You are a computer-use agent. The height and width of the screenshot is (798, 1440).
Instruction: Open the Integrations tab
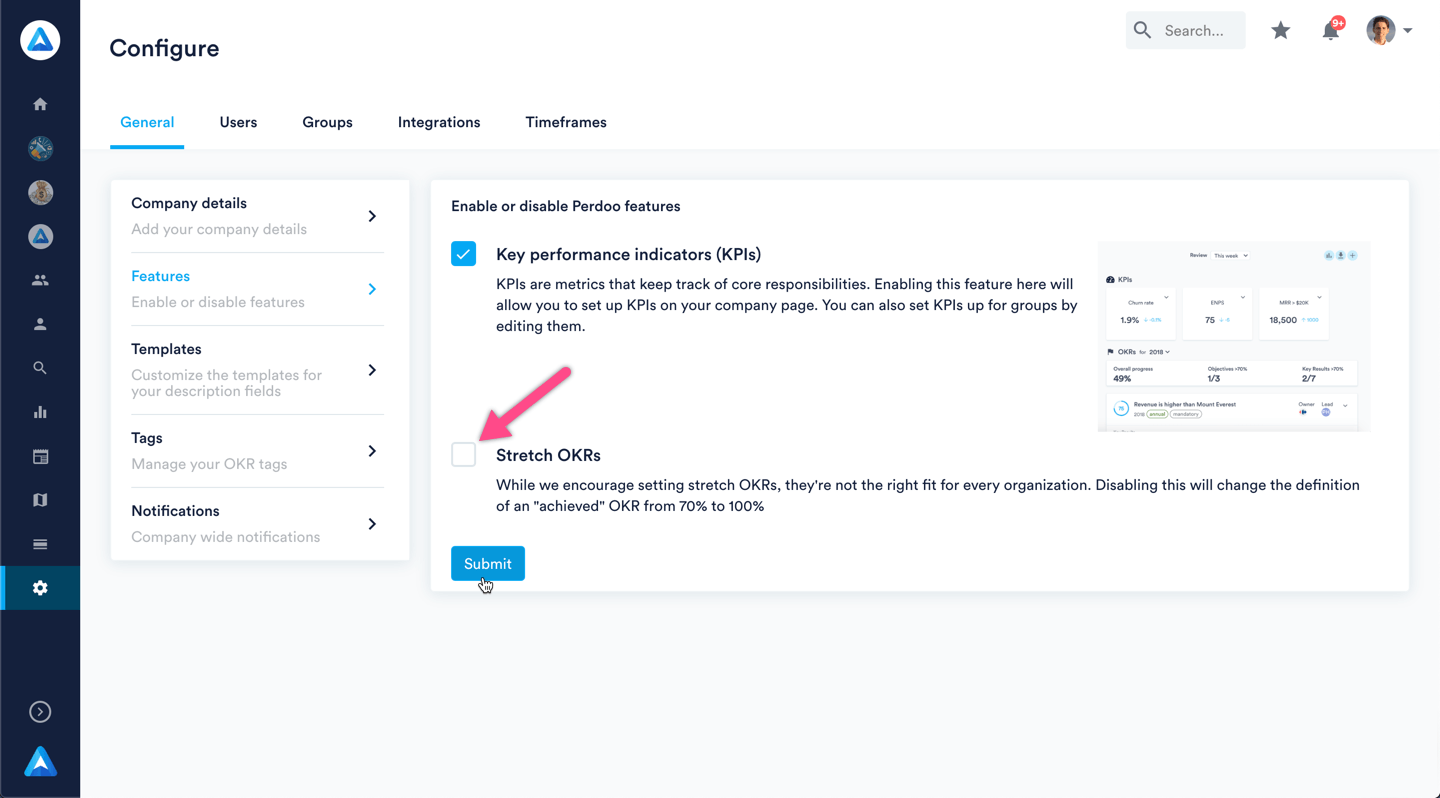click(439, 122)
